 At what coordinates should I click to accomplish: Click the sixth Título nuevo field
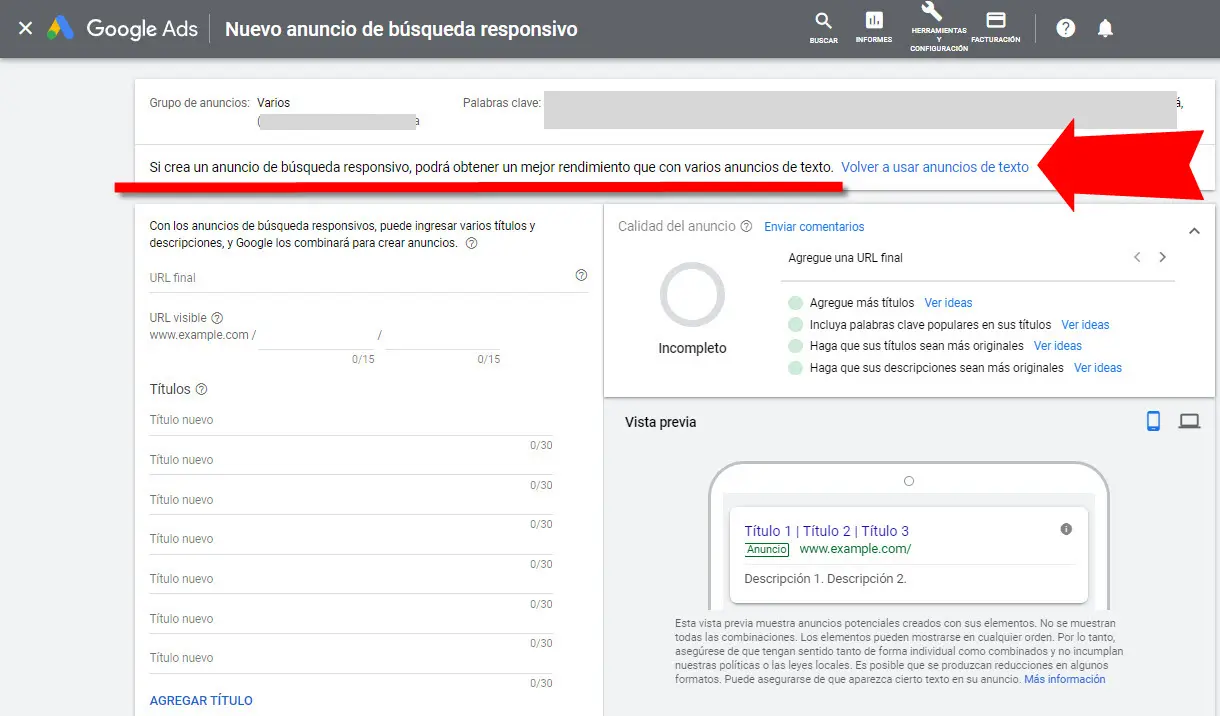point(351,619)
